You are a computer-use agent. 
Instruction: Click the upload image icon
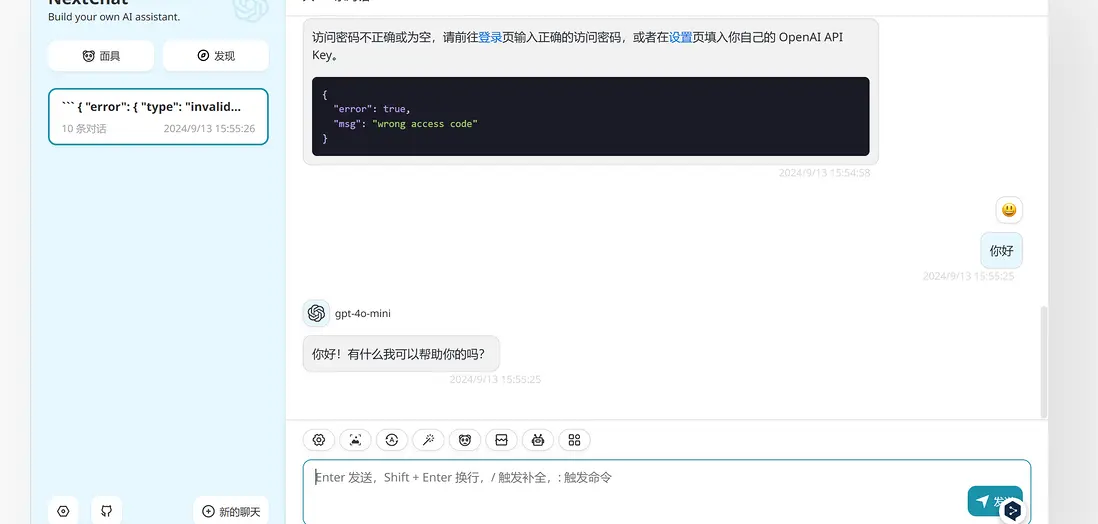tap(356, 440)
